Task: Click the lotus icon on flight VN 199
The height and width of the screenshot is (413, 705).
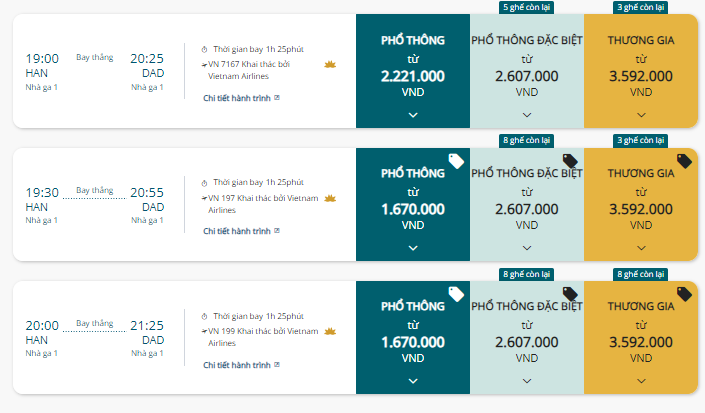Action: point(330,331)
